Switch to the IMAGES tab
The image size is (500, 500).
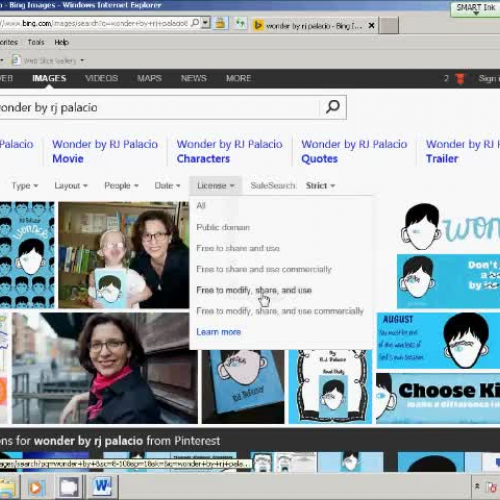point(49,78)
